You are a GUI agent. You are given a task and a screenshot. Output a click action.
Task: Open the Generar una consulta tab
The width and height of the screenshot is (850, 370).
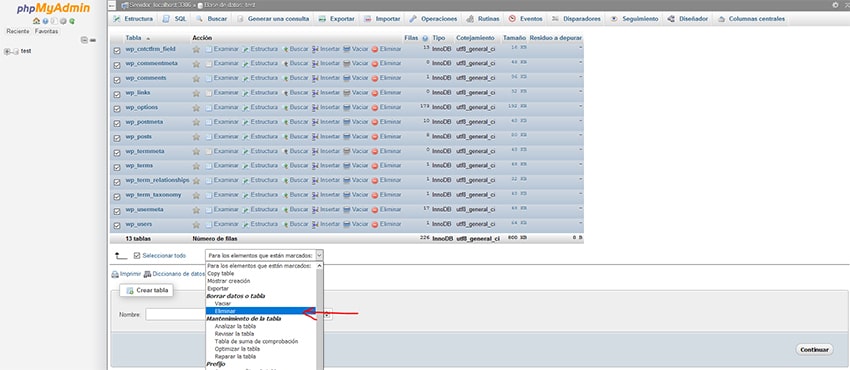273,19
